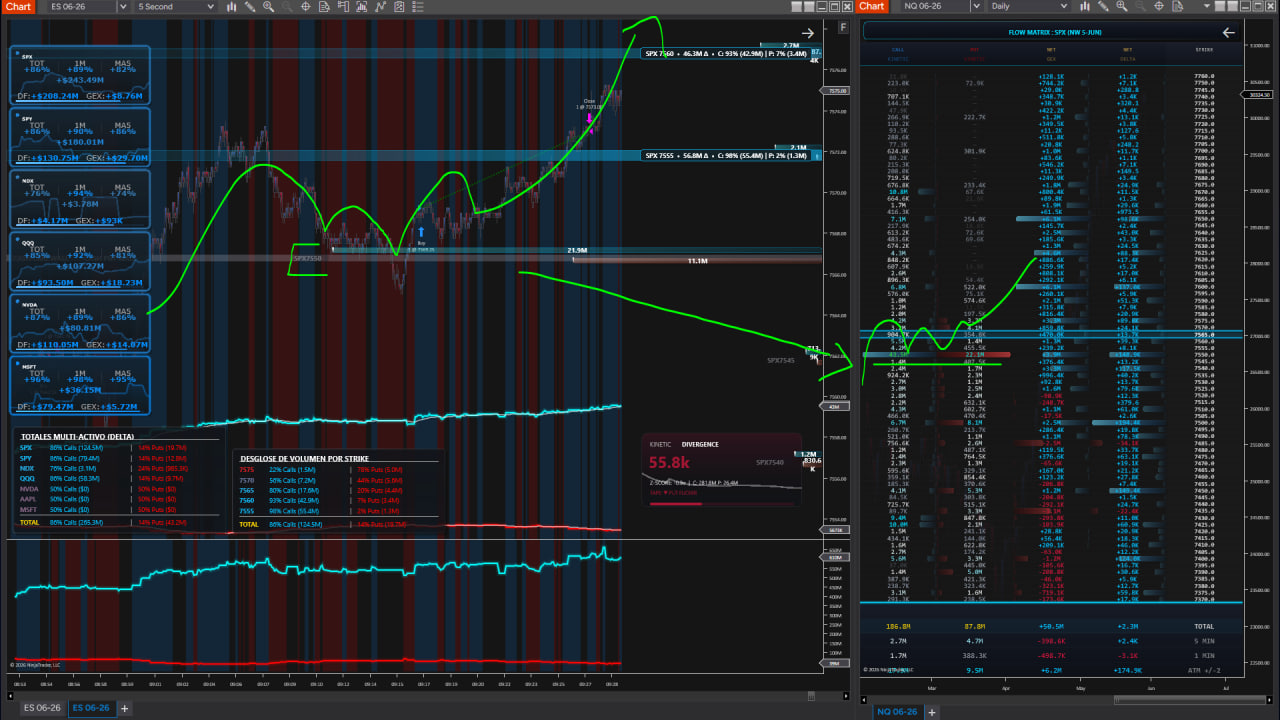The image size is (1280, 720).
Task: Select active ES 06-26 bottom tab
Action: click(x=91, y=708)
